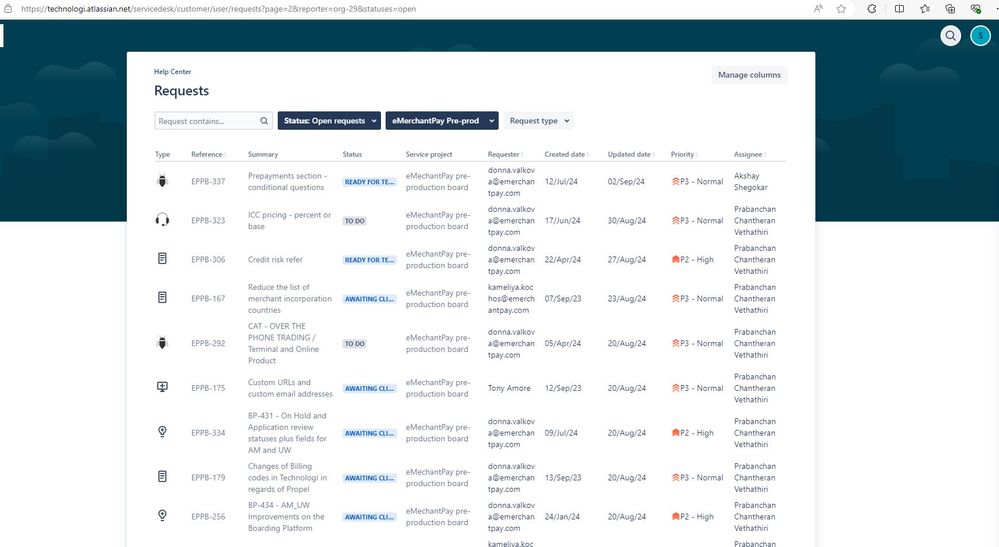Sort by Requester column header
Image resolution: width=999 pixels, height=547 pixels.
[x=505, y=154]
